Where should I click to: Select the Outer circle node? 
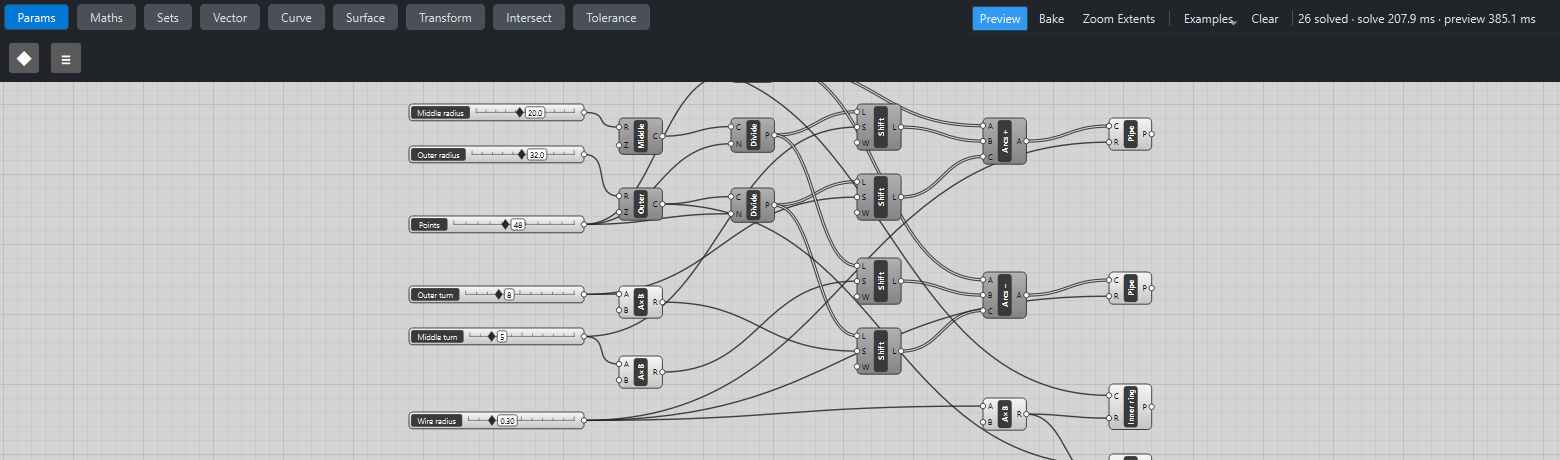point(641,204)
